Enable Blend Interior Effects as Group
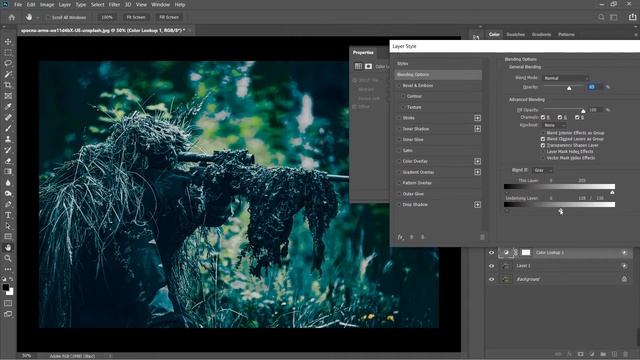640x360 pixels. tap(543, 133)
